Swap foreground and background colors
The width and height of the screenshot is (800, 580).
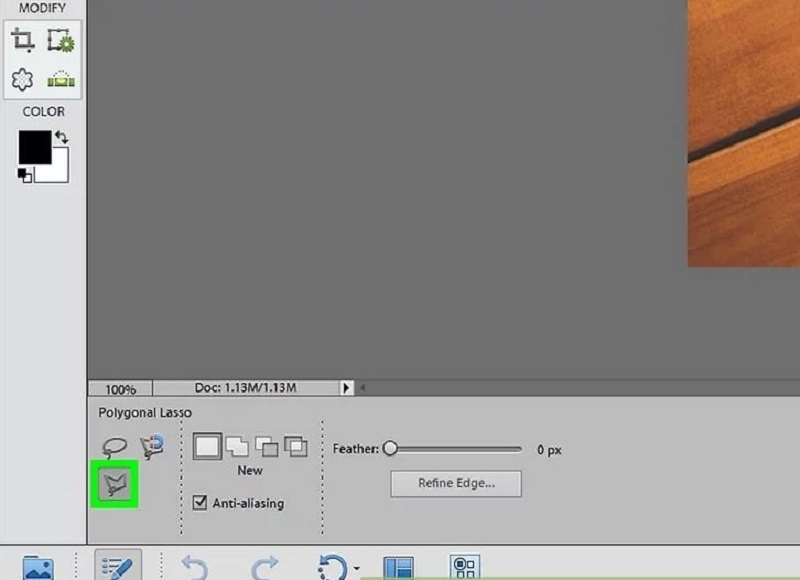[62, 137]
